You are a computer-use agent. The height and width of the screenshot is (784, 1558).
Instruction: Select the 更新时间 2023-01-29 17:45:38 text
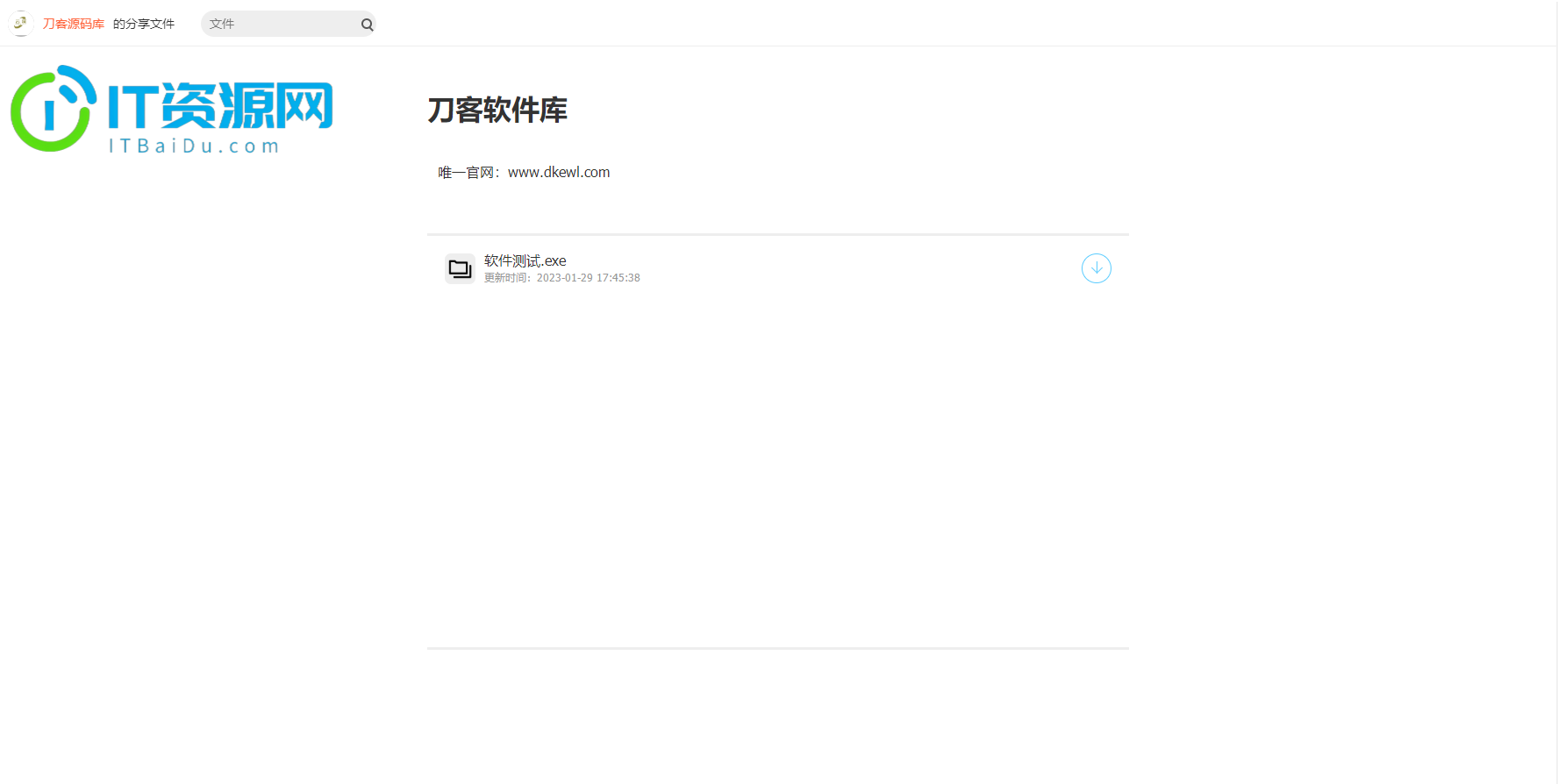tap(562, 278)
